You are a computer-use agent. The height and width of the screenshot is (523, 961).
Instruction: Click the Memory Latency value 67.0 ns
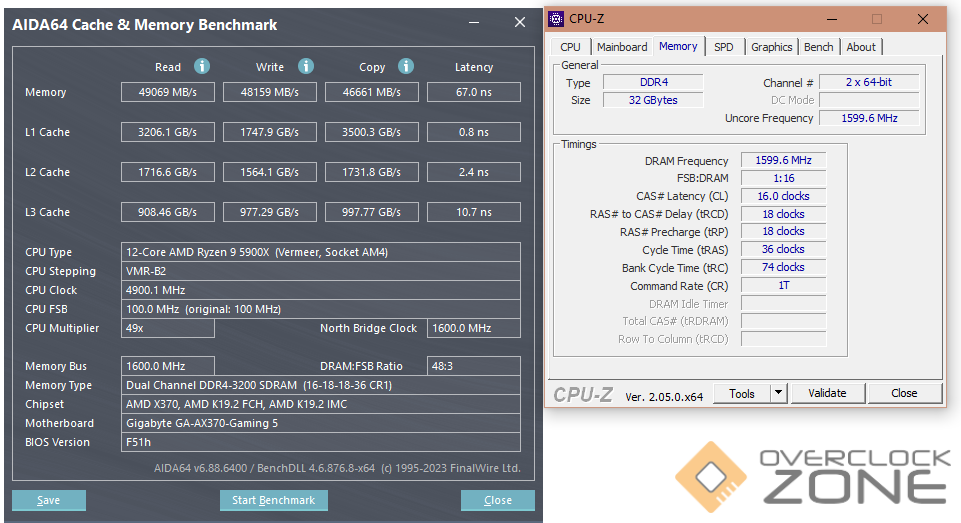474,92
